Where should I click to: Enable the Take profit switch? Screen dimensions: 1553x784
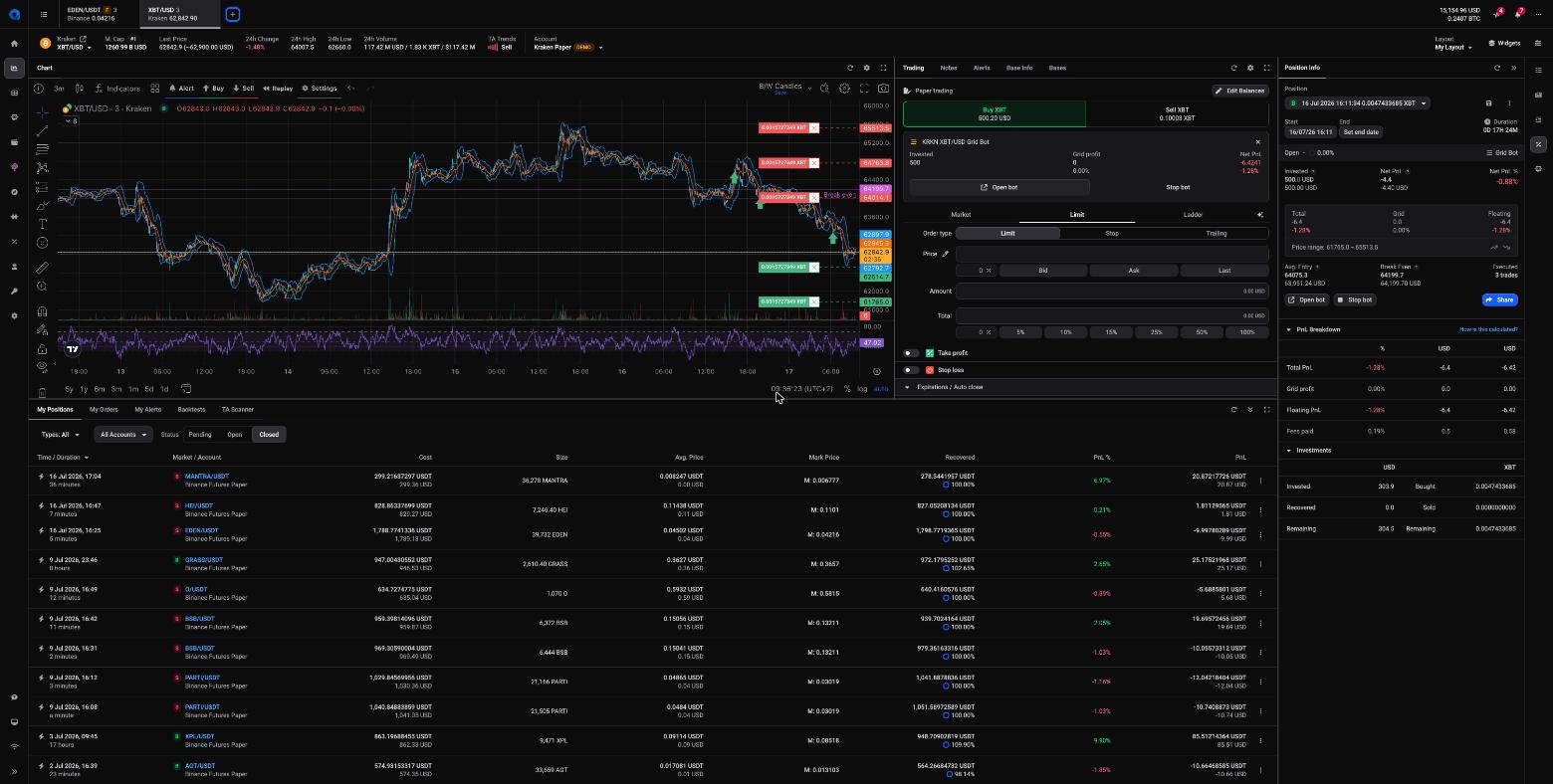pos(911,353)
